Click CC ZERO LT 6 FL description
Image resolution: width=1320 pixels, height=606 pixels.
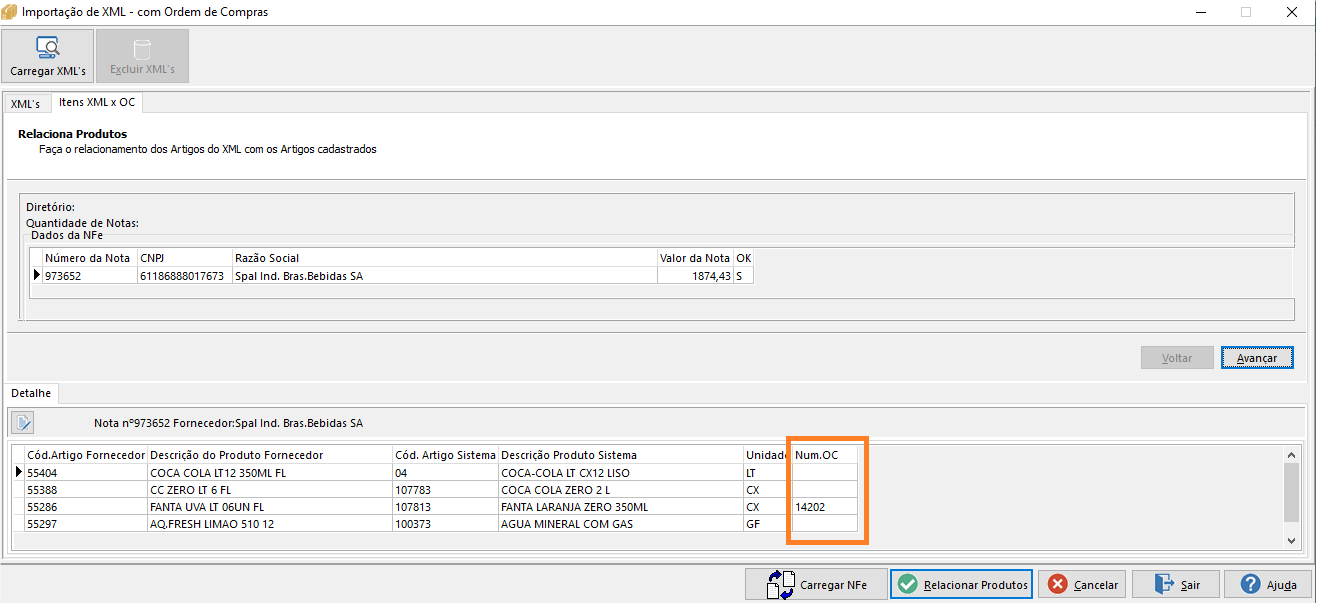click(x=269, y=490)
